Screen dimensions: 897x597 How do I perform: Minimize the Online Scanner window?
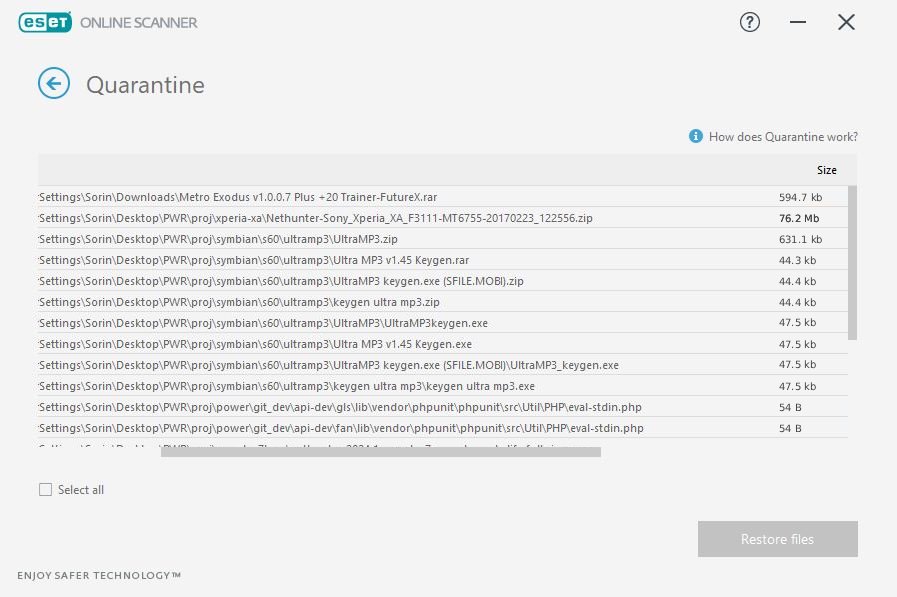(x=797, y=22)
